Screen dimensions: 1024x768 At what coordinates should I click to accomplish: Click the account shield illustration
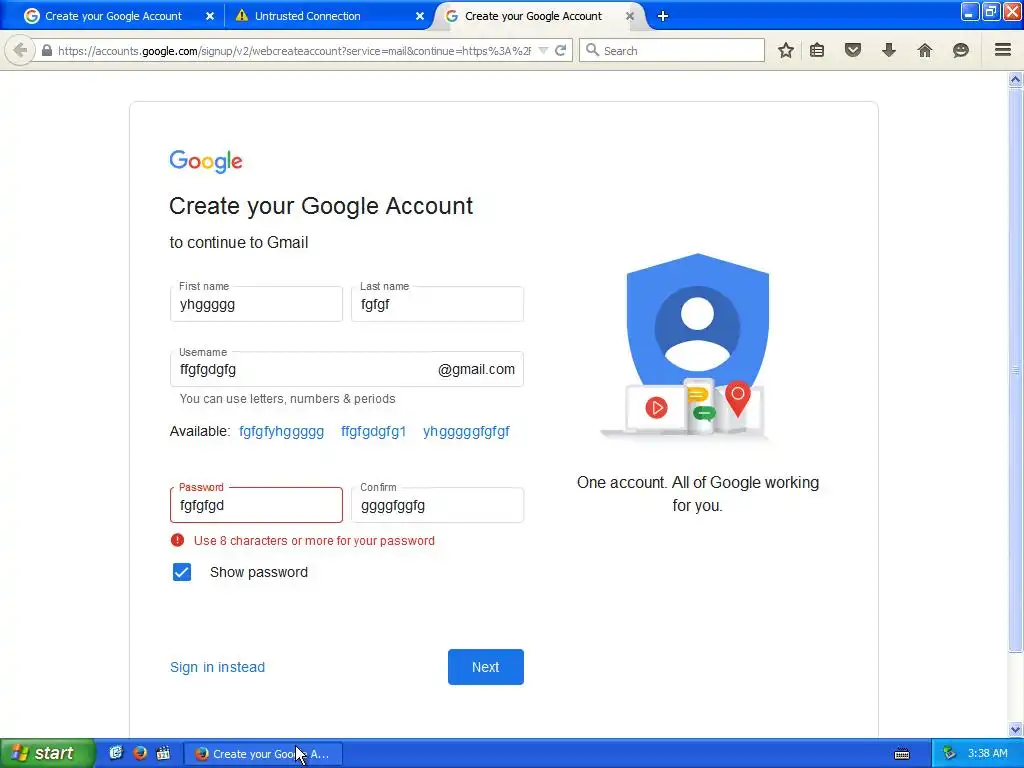tap(686, 345)
